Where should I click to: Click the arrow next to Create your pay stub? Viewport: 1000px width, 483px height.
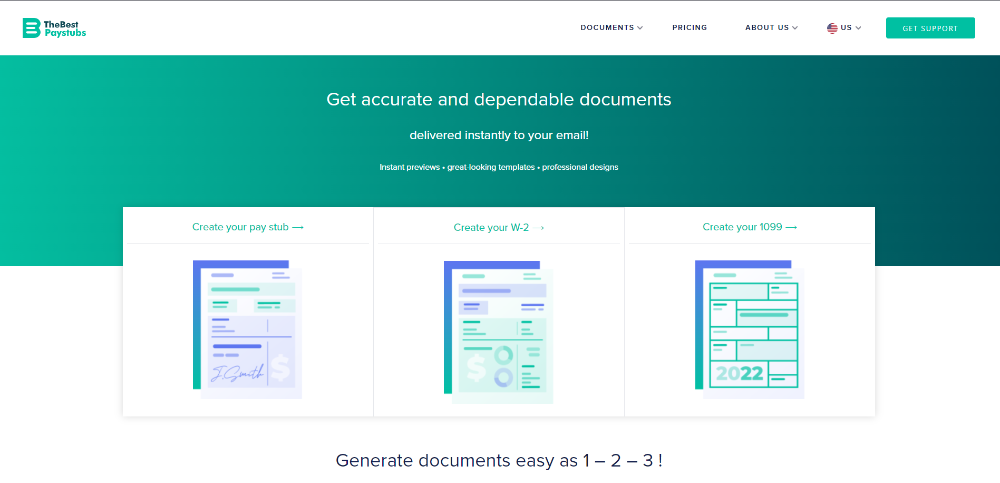coord(298,227)
